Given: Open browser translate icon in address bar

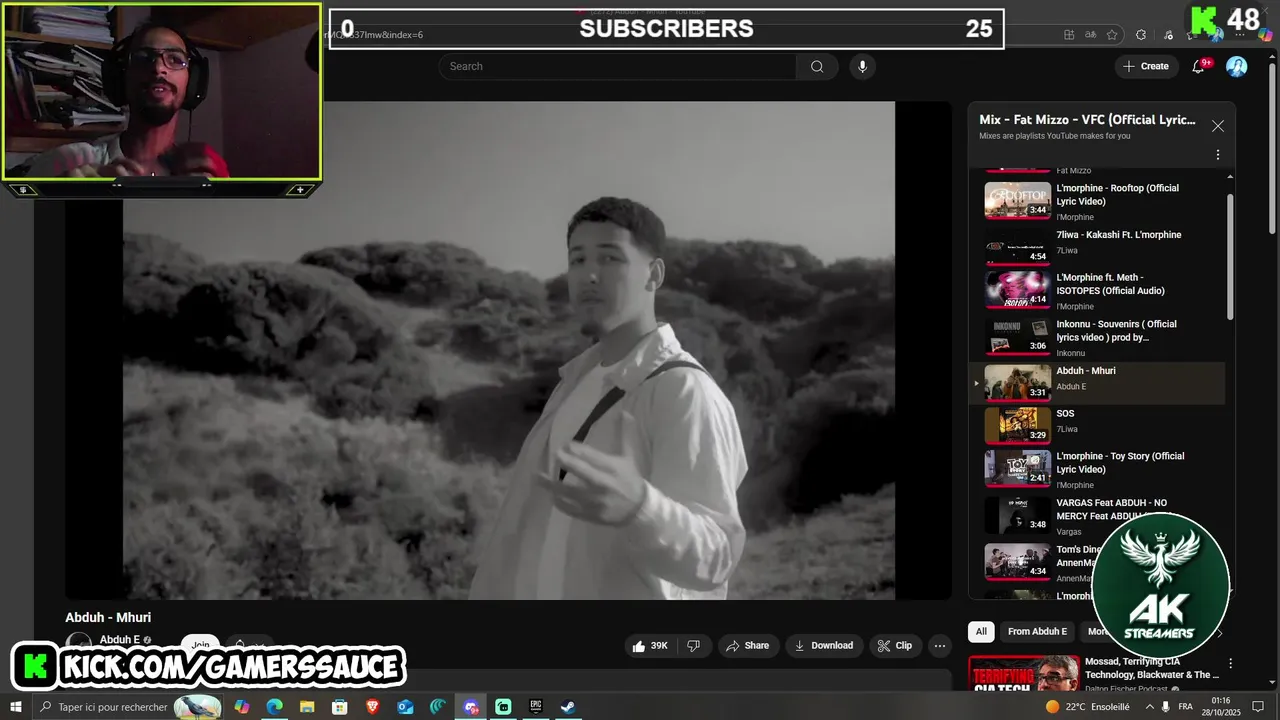Looking at the screenshot, I should pyautogui.click(x=1090, y=35).
